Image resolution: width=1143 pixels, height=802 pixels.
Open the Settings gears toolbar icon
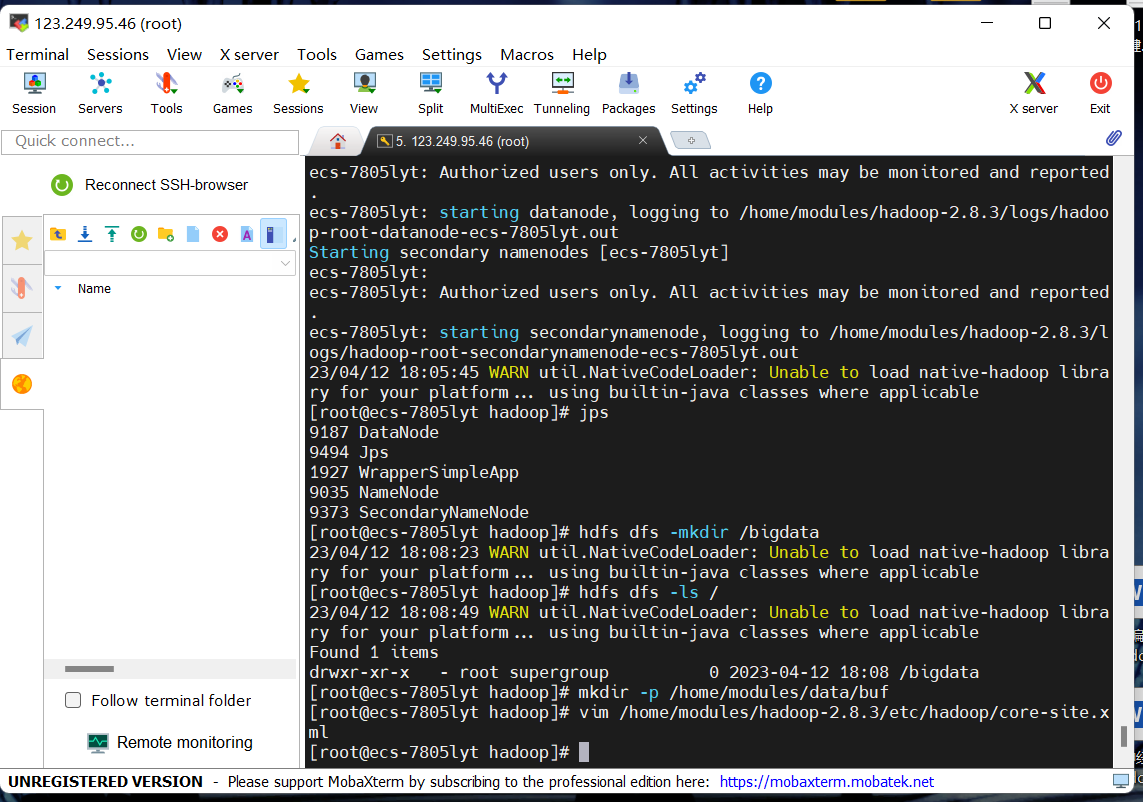pyautogui.click(x=694, y=93)
